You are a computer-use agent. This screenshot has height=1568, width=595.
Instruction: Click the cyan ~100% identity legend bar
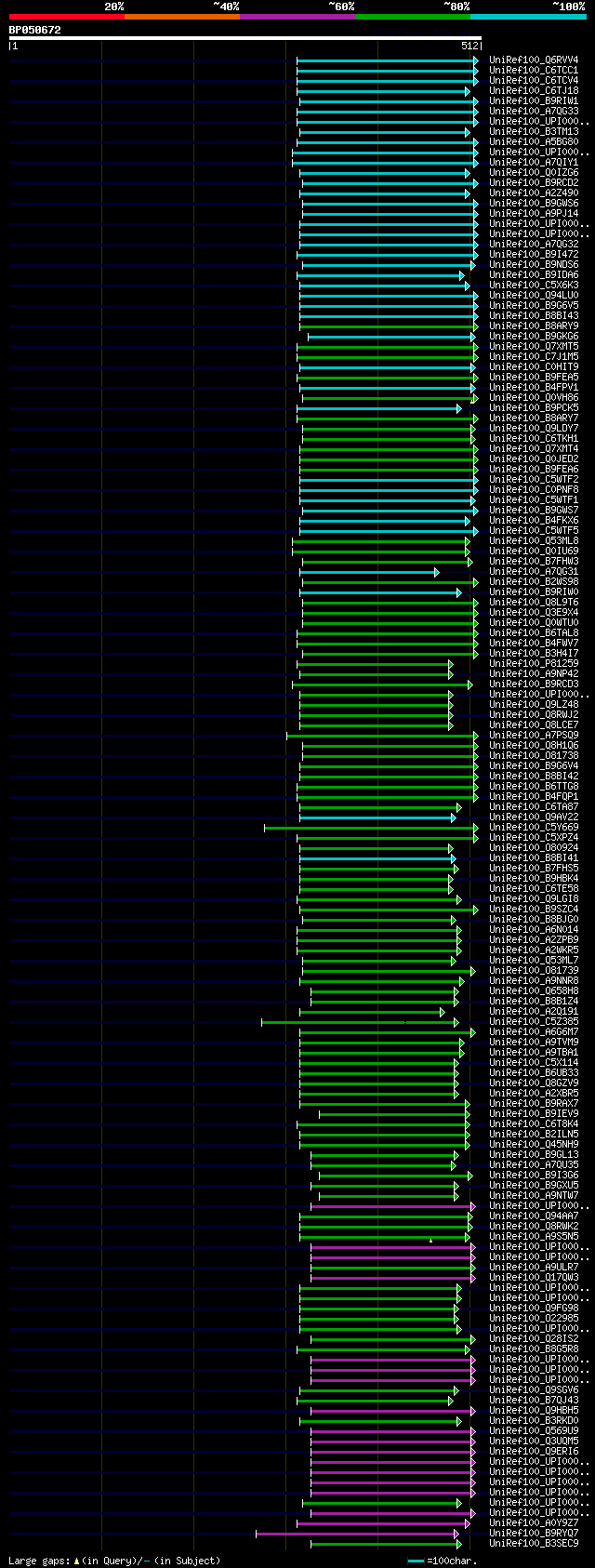point(528,17)
